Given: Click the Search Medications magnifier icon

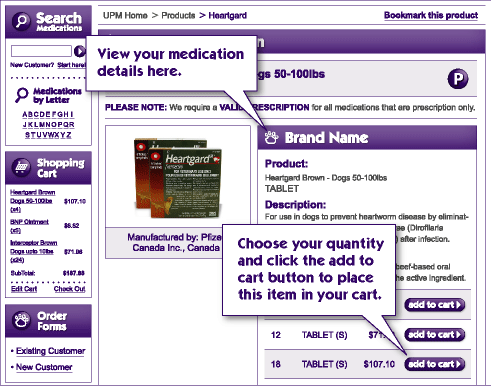Looking at the screenshot, I should coord(21,21).
